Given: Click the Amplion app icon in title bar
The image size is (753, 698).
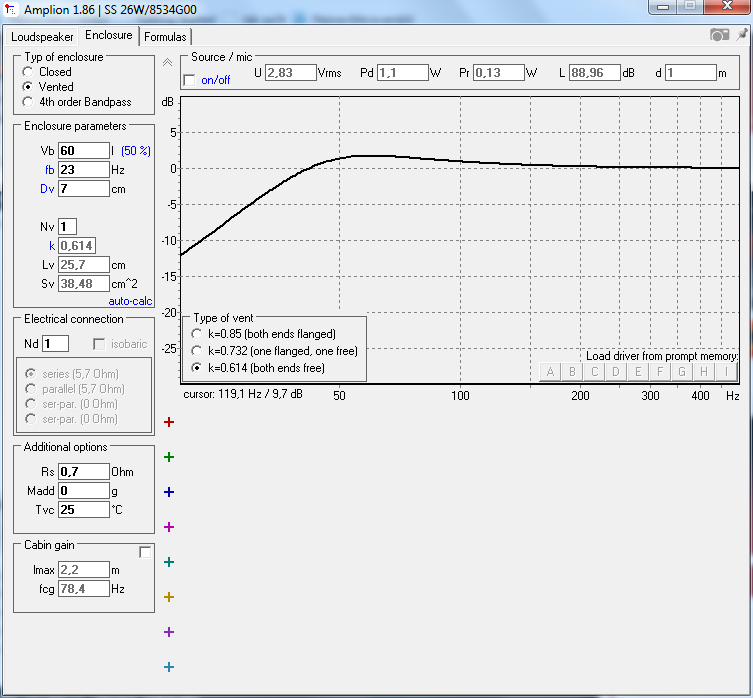Looking at the screenshot, I should [x=11, y=9].
